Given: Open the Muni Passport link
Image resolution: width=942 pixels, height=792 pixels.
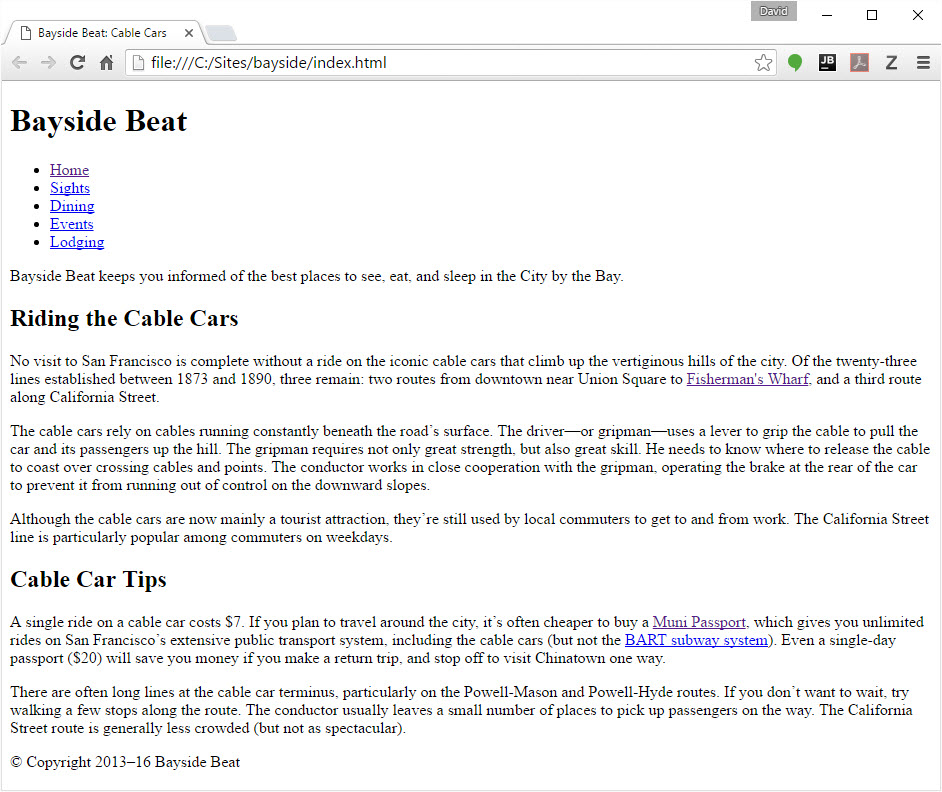Looking at the screenshot, I should pos(699,622).
